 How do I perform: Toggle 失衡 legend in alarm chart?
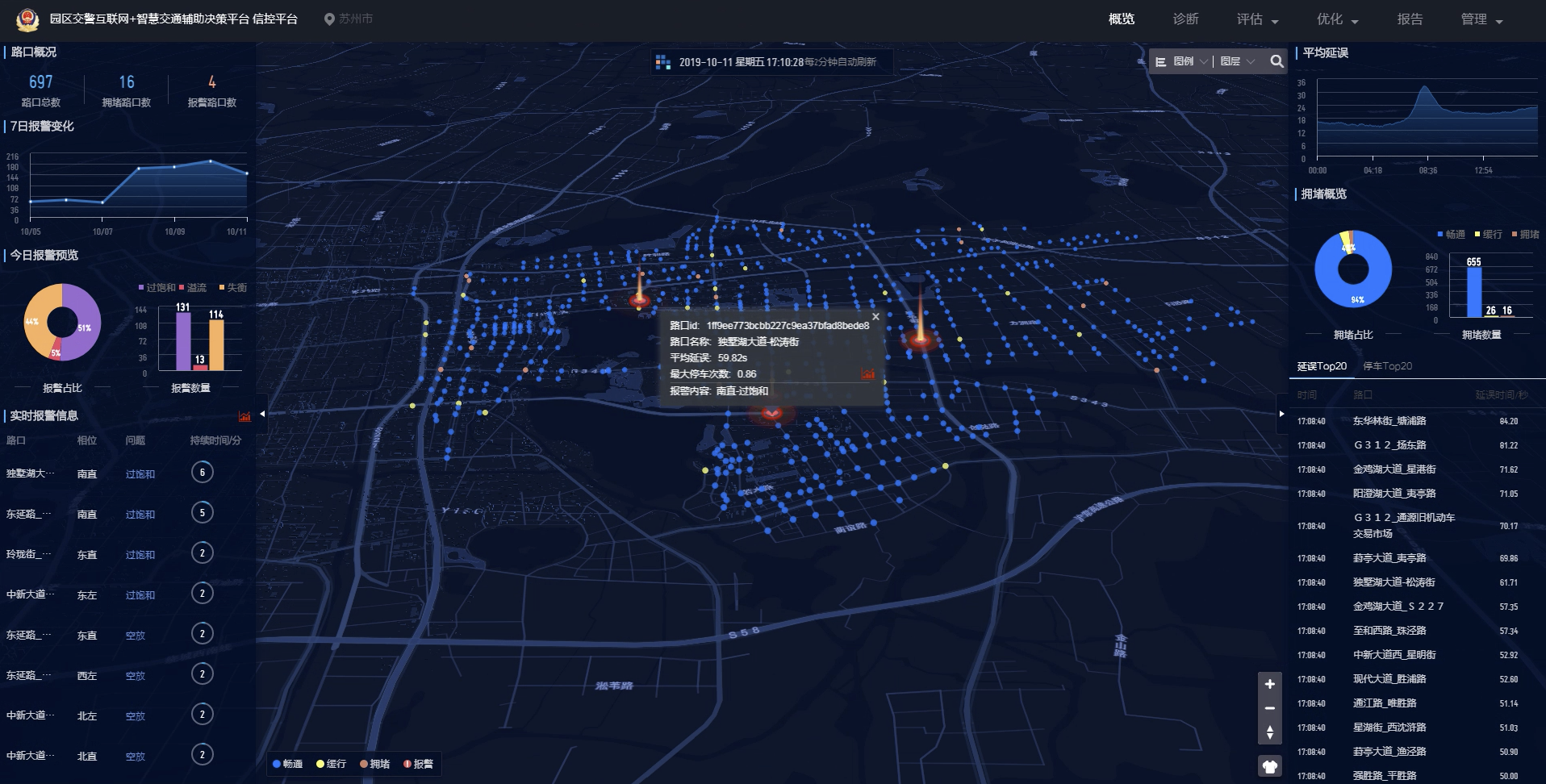232,288
